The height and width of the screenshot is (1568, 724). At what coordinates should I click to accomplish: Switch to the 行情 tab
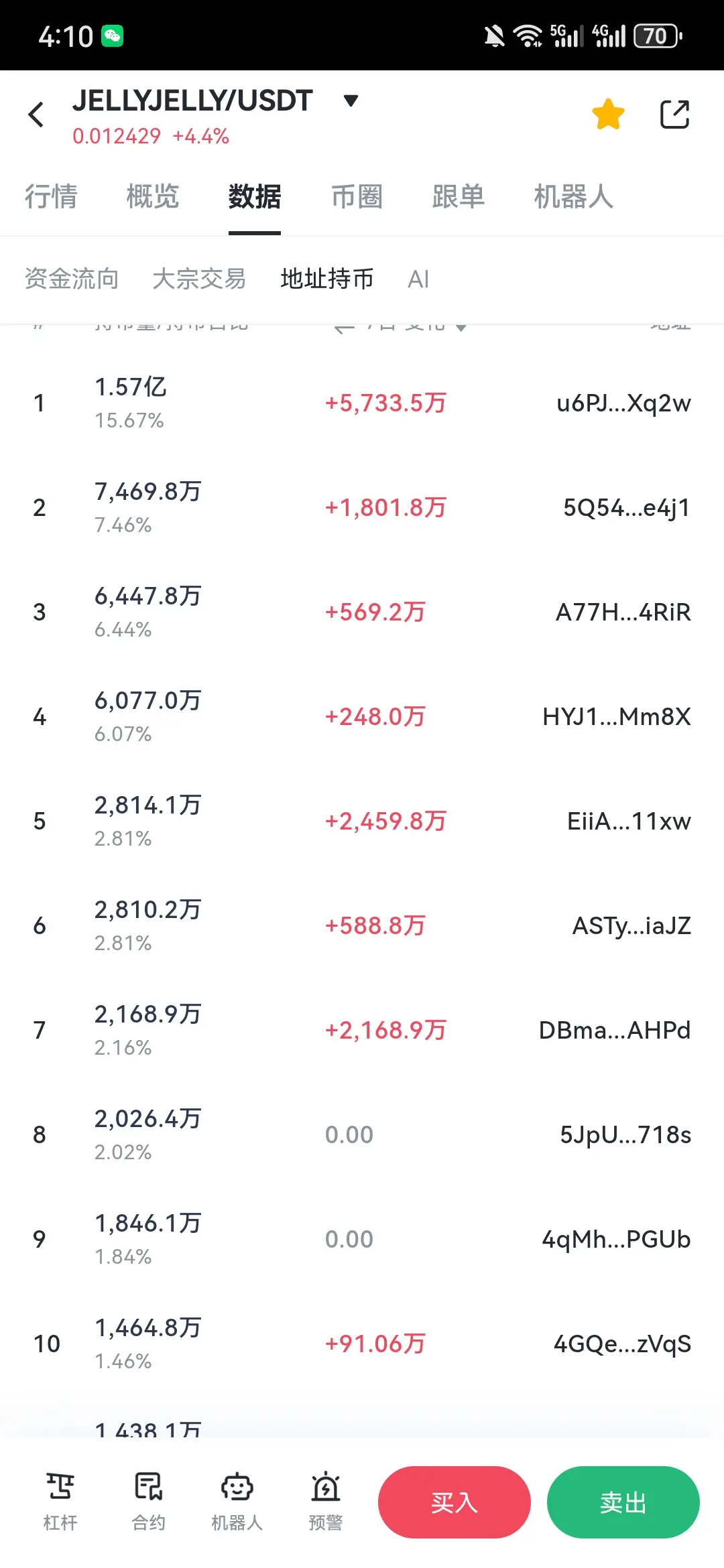(x=51, y=197)
